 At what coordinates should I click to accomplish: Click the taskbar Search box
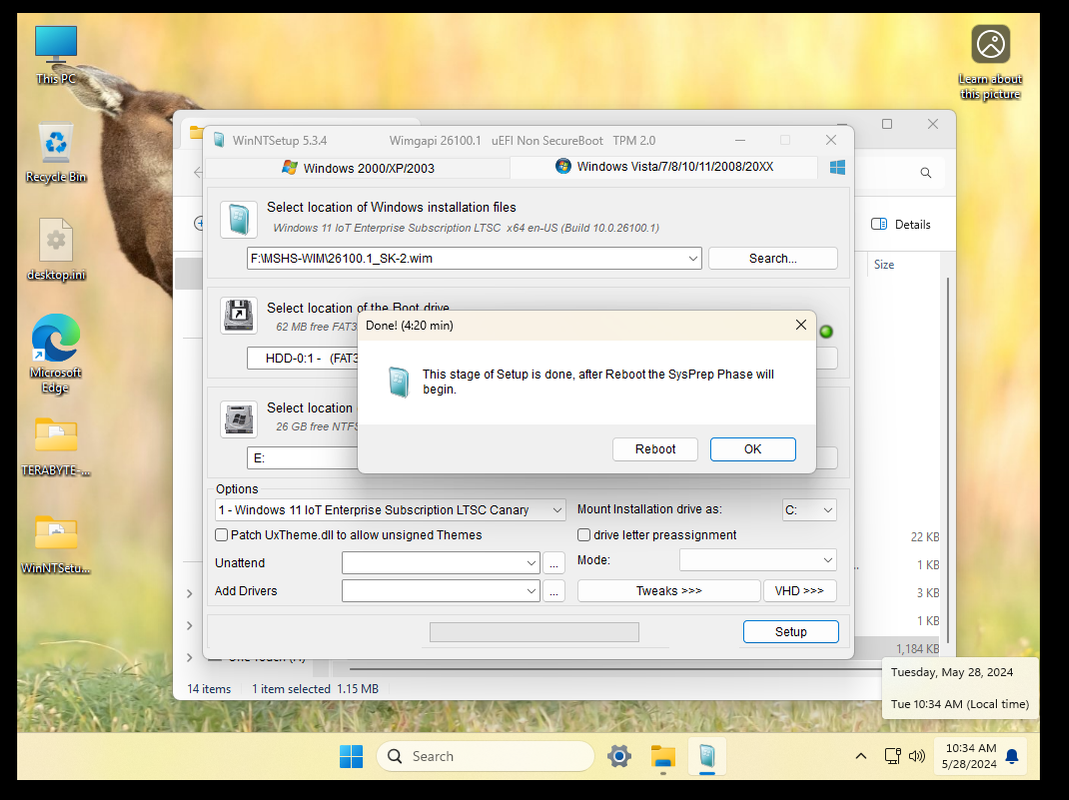pos(485,756)
